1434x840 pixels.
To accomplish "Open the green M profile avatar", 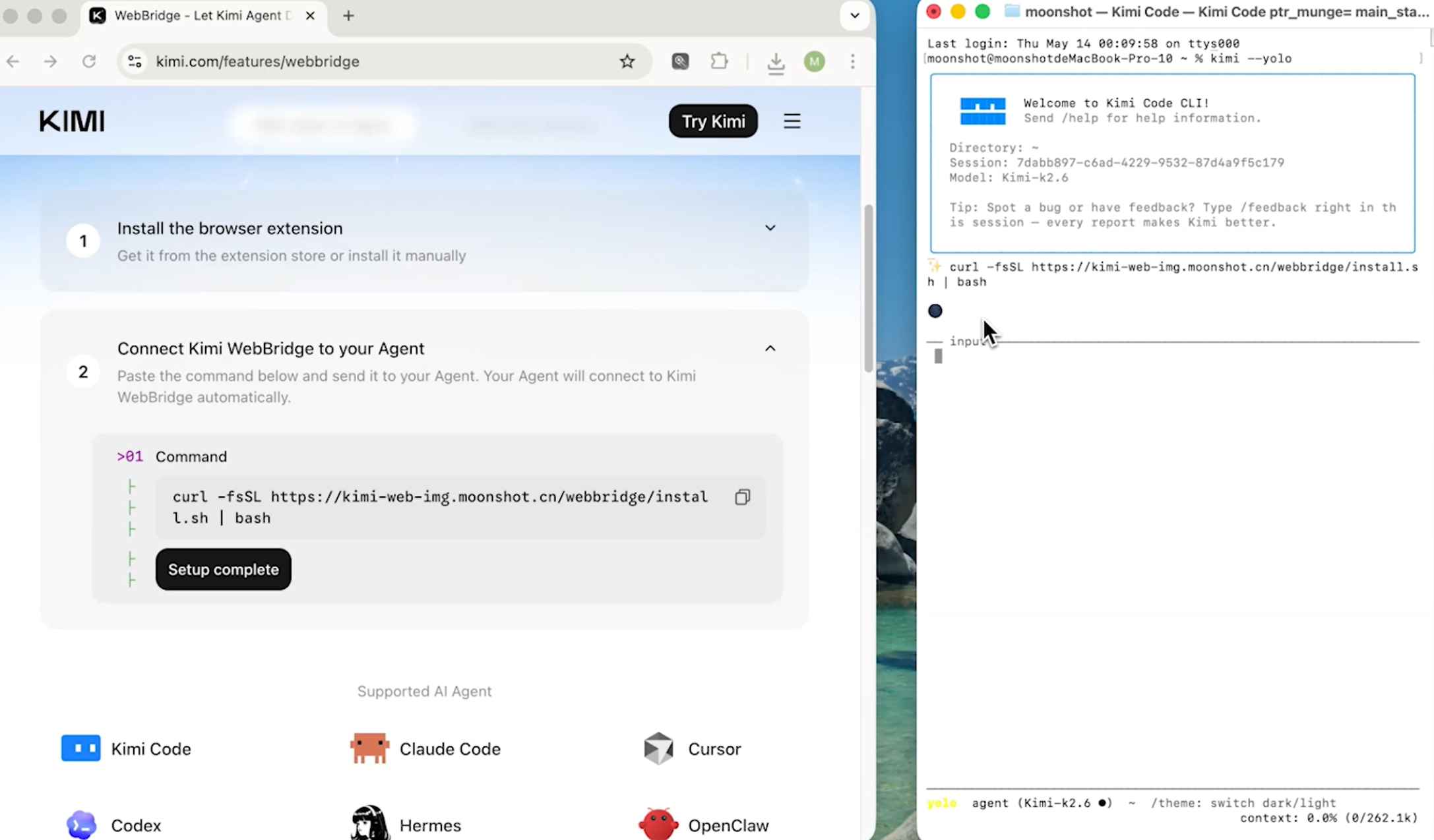I will click(x=815, y=61).
